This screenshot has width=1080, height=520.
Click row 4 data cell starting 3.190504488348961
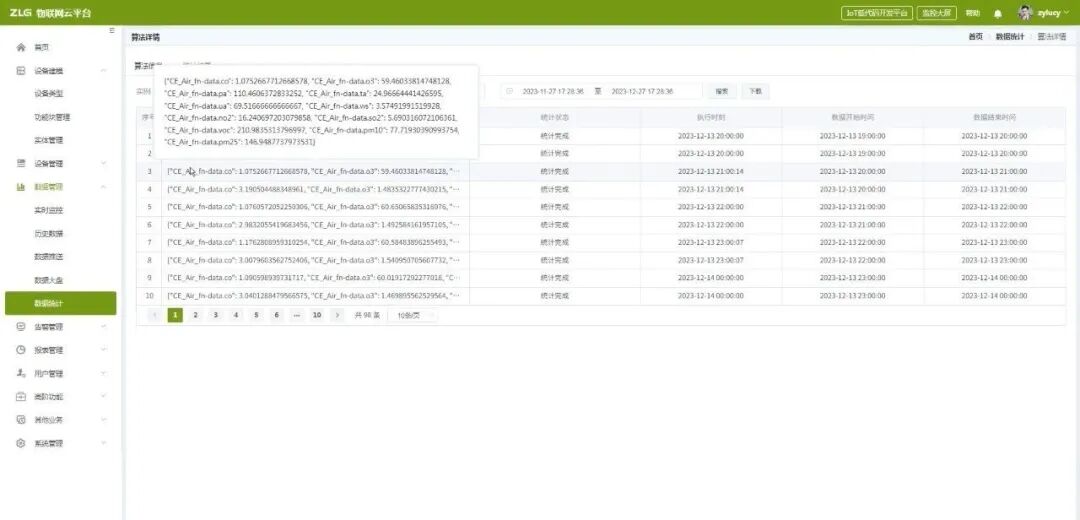tap(315, 189)
